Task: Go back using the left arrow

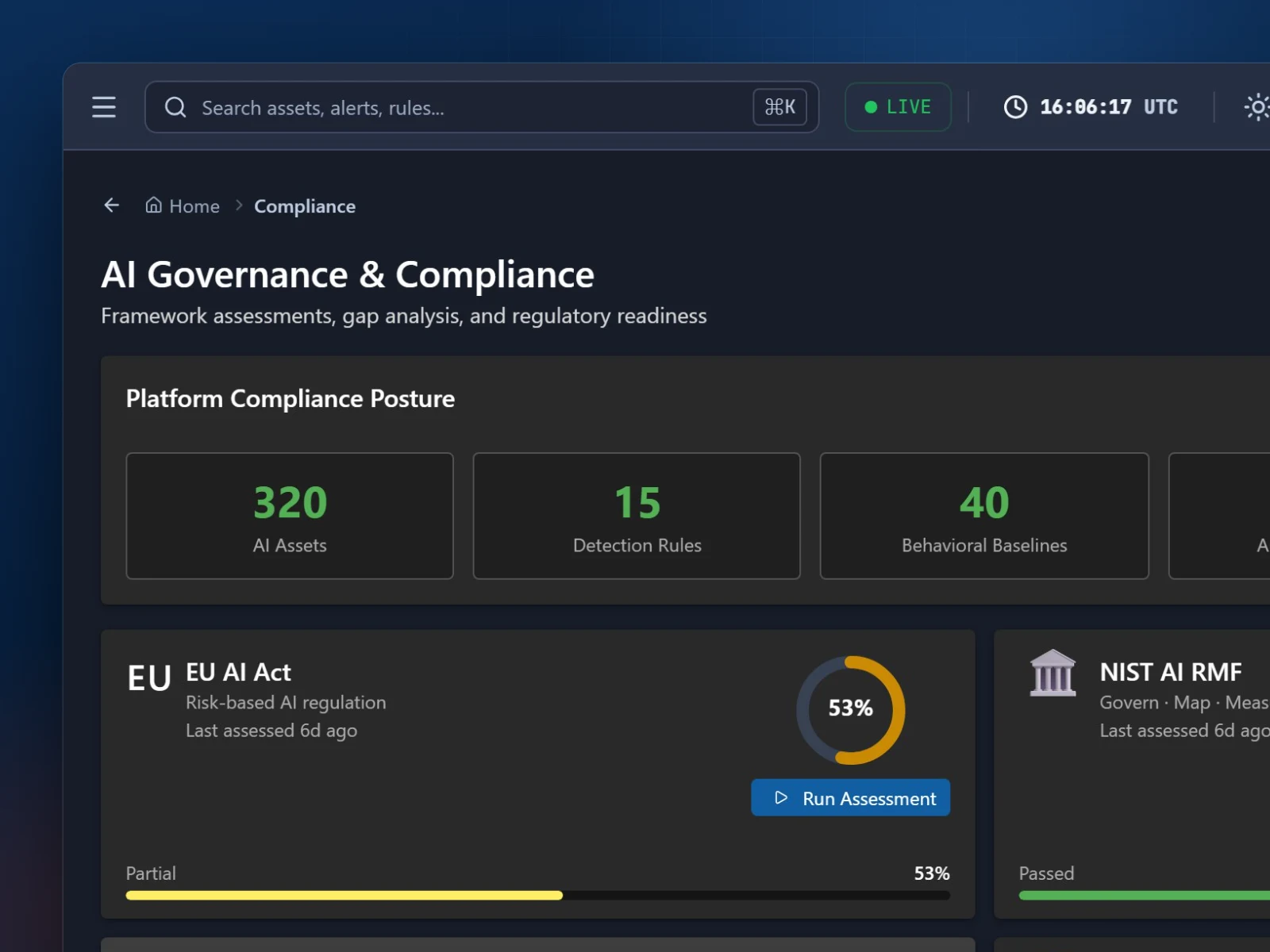Action: 112,205
